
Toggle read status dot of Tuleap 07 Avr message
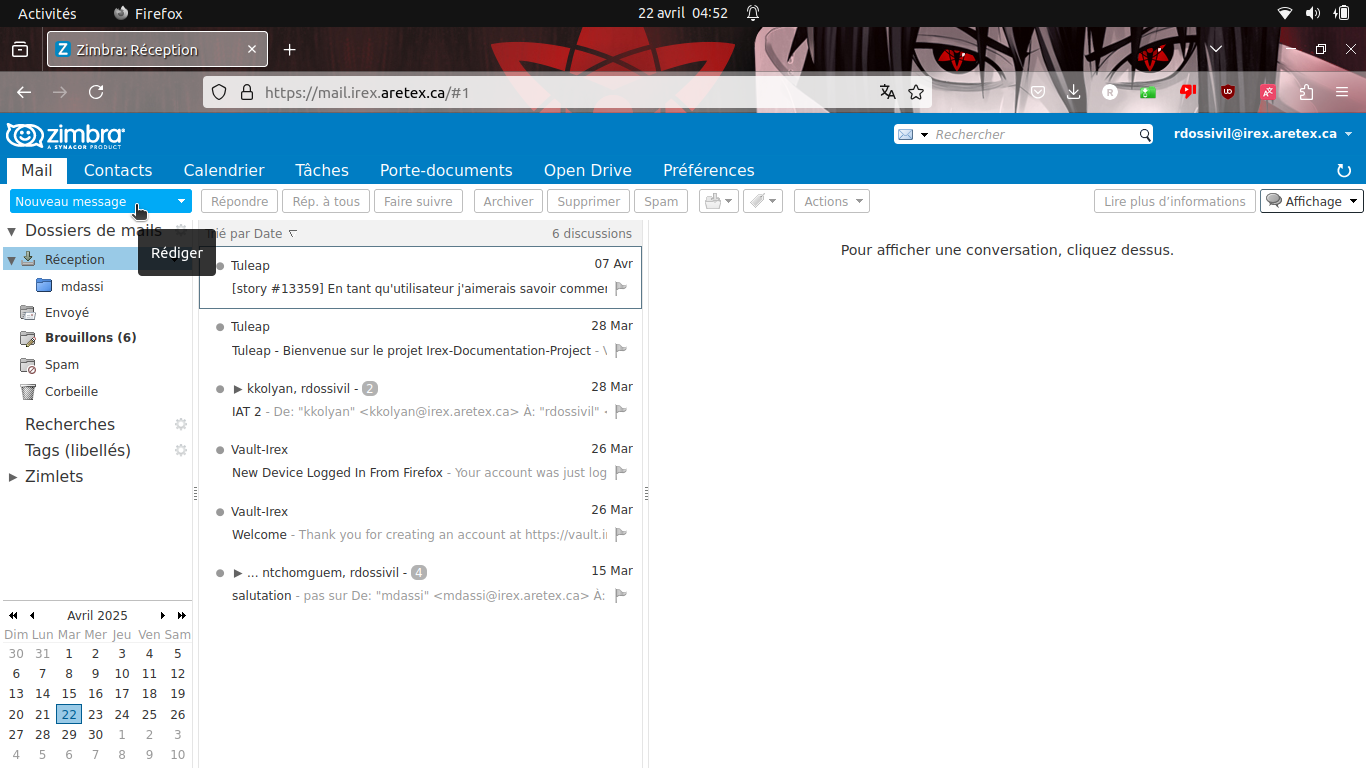(x=220, y=266)
